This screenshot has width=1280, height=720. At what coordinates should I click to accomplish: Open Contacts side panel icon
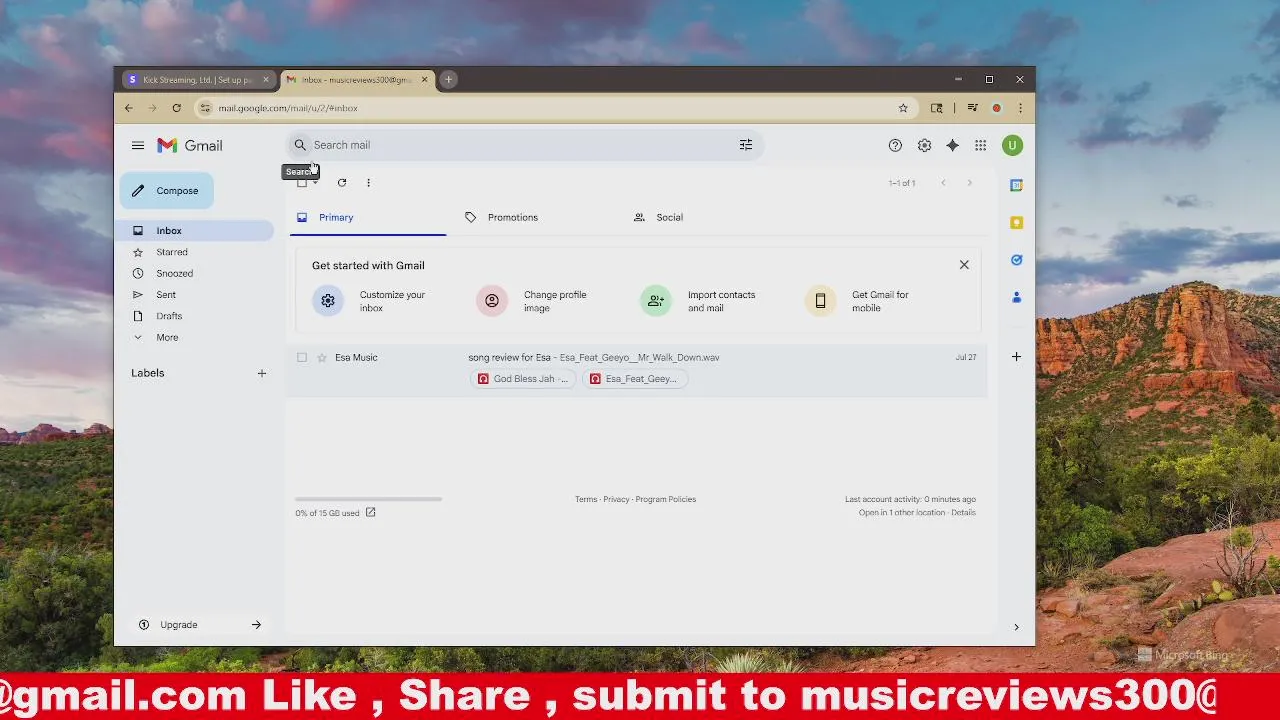click(x=1016, y=297)
